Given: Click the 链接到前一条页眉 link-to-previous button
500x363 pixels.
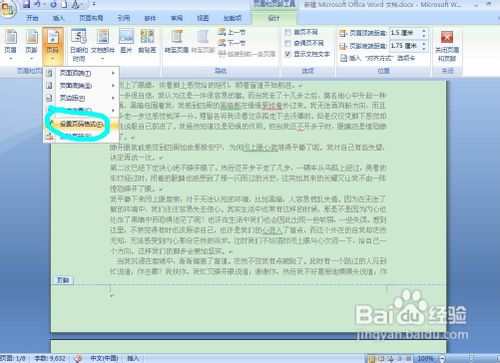Looking at the screenshot, I should point(247,54).
